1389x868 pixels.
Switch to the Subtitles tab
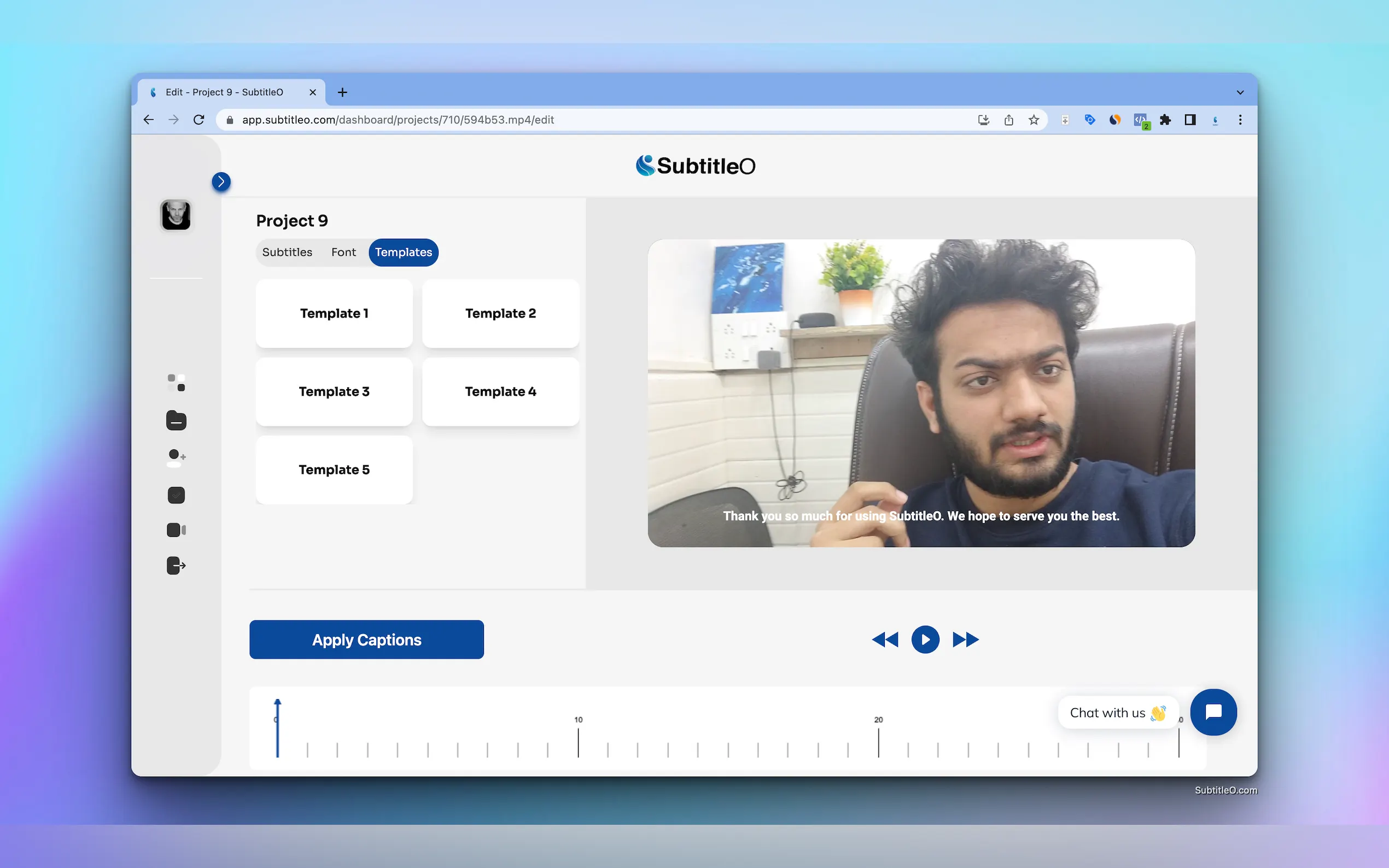(287, 253)
